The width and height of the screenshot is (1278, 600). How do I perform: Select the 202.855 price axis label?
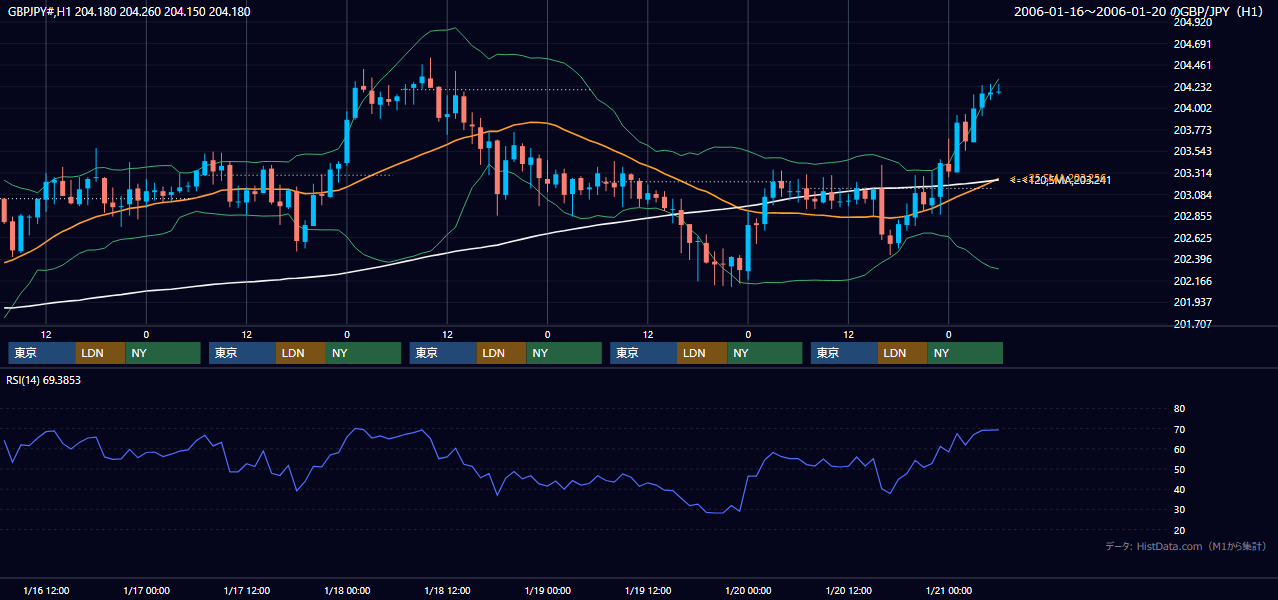1192,216
